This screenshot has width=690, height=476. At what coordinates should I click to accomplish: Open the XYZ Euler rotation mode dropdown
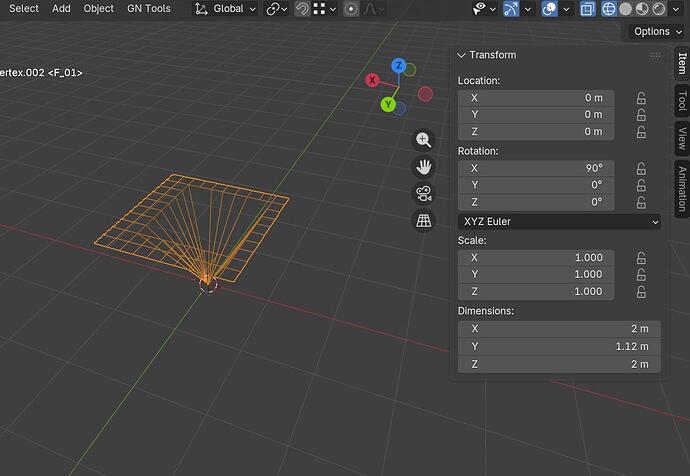point(559,222)
